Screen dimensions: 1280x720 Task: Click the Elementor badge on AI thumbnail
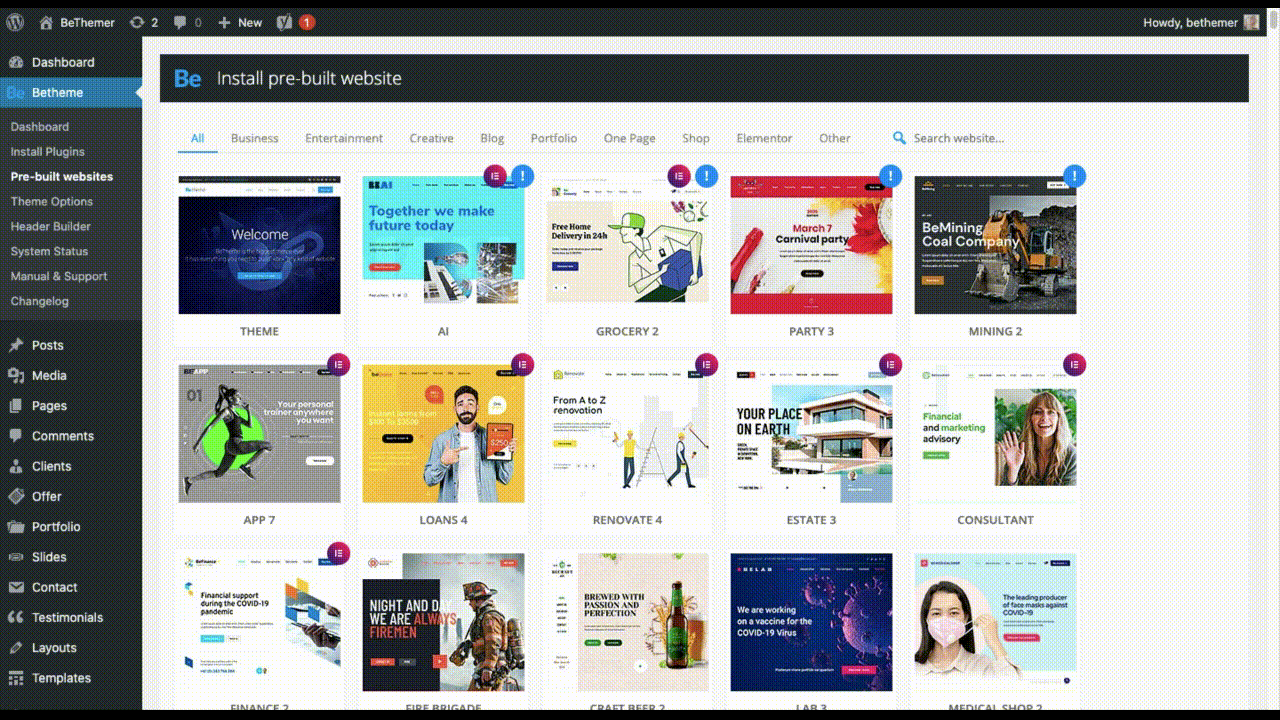tap(494, 176)
